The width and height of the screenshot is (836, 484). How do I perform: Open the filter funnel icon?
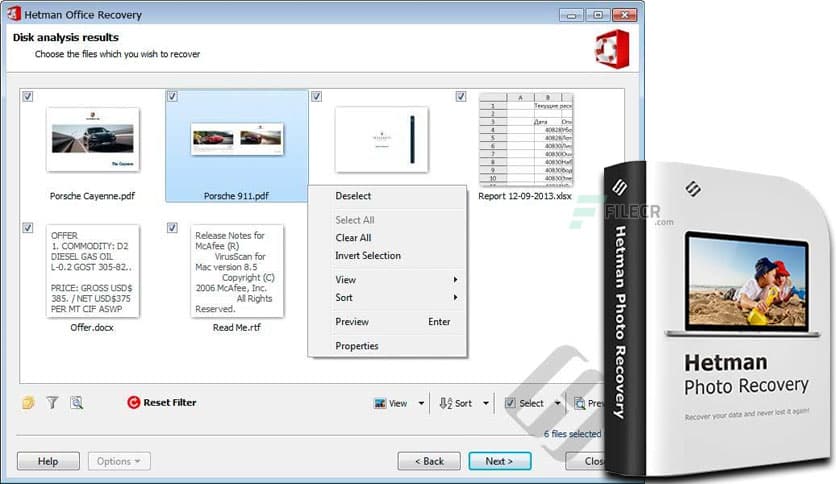52,402
